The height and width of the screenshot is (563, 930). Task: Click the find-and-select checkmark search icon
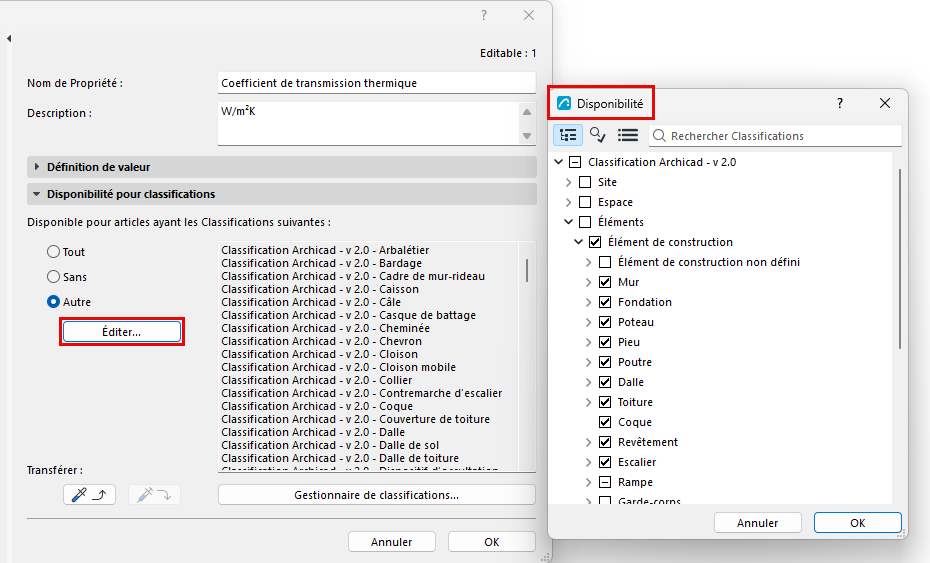click(x=597, y=135)
